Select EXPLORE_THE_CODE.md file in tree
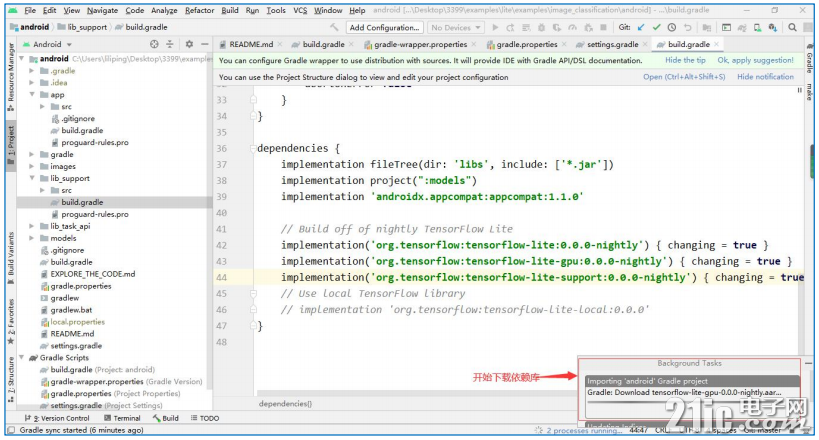 92,274
